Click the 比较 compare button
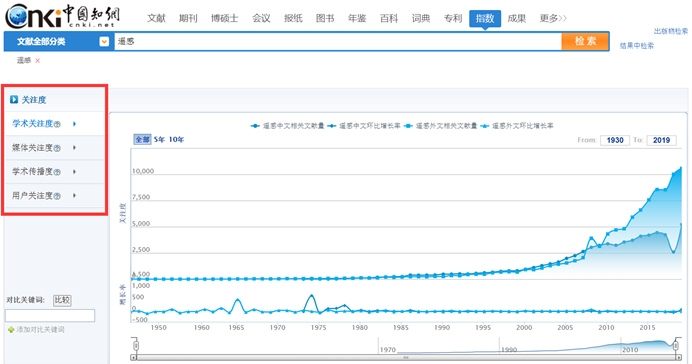692x364 pixels. click(62, 300)
